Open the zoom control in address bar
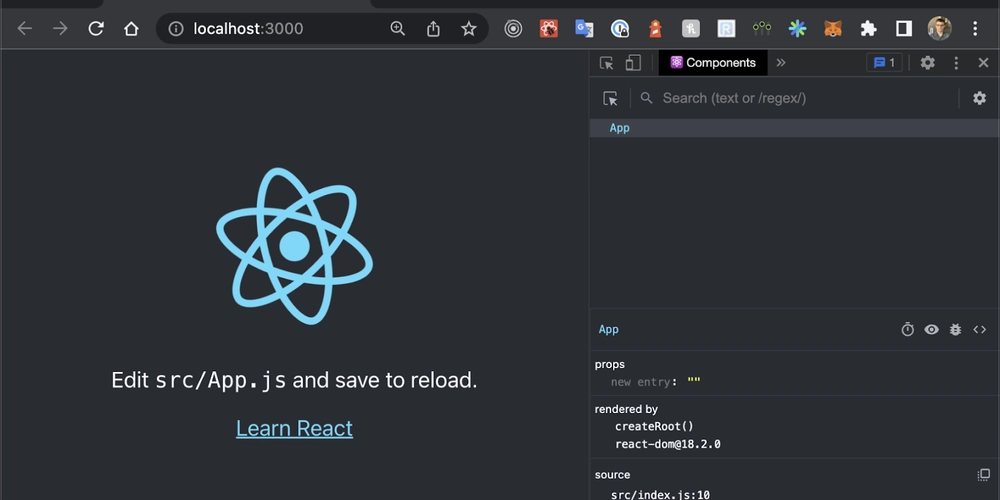The height and width of the screenshot is (500, 1000). click(x=397, y=29)
